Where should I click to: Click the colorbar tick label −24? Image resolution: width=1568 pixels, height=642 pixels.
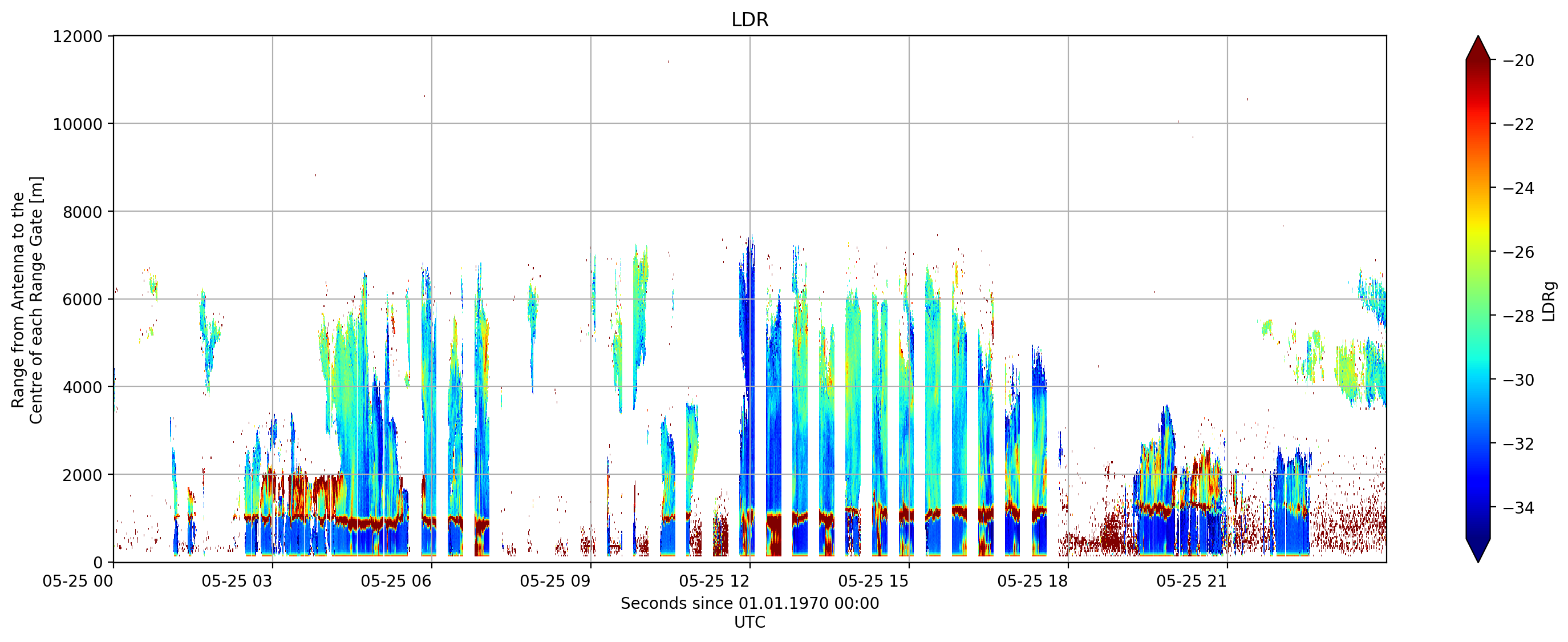coord(1518,188)
